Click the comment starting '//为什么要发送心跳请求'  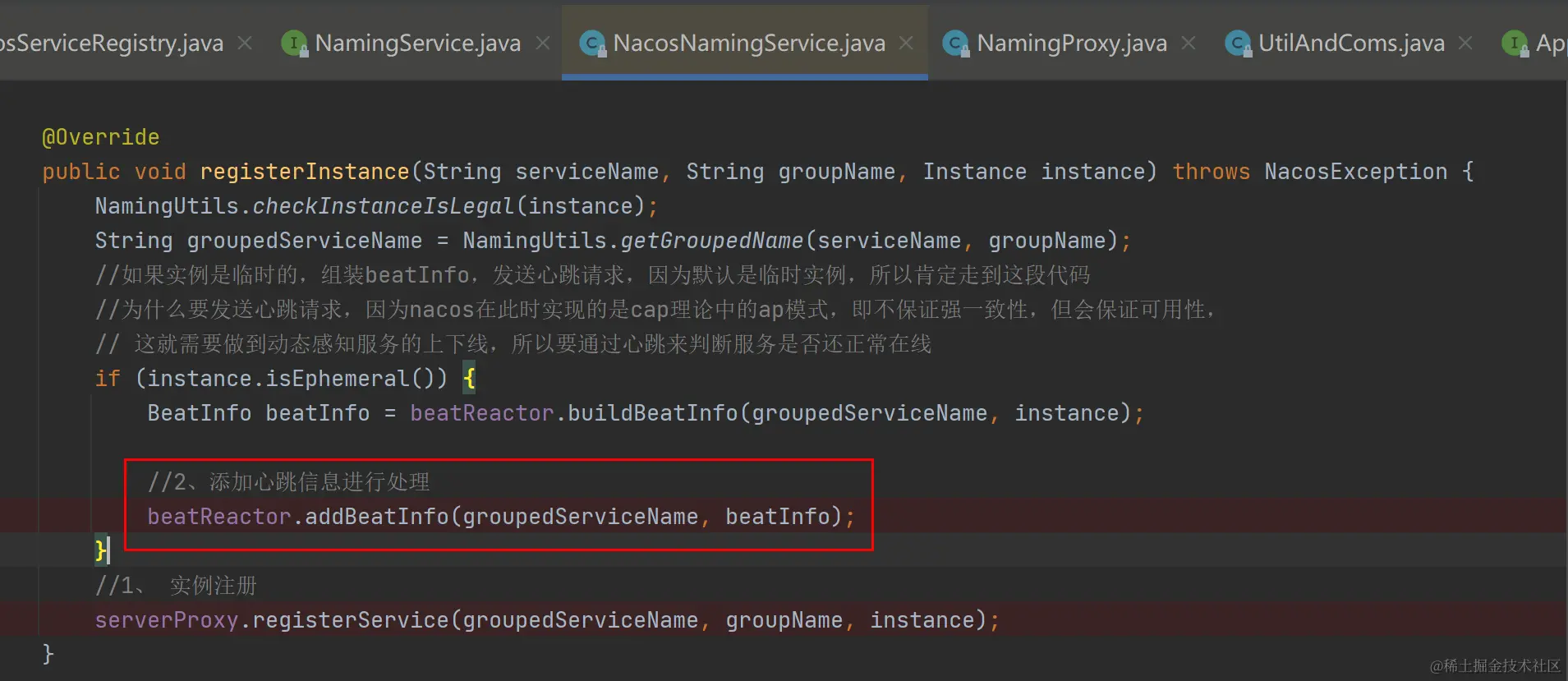pyautogui.click(x=655, y=310)
